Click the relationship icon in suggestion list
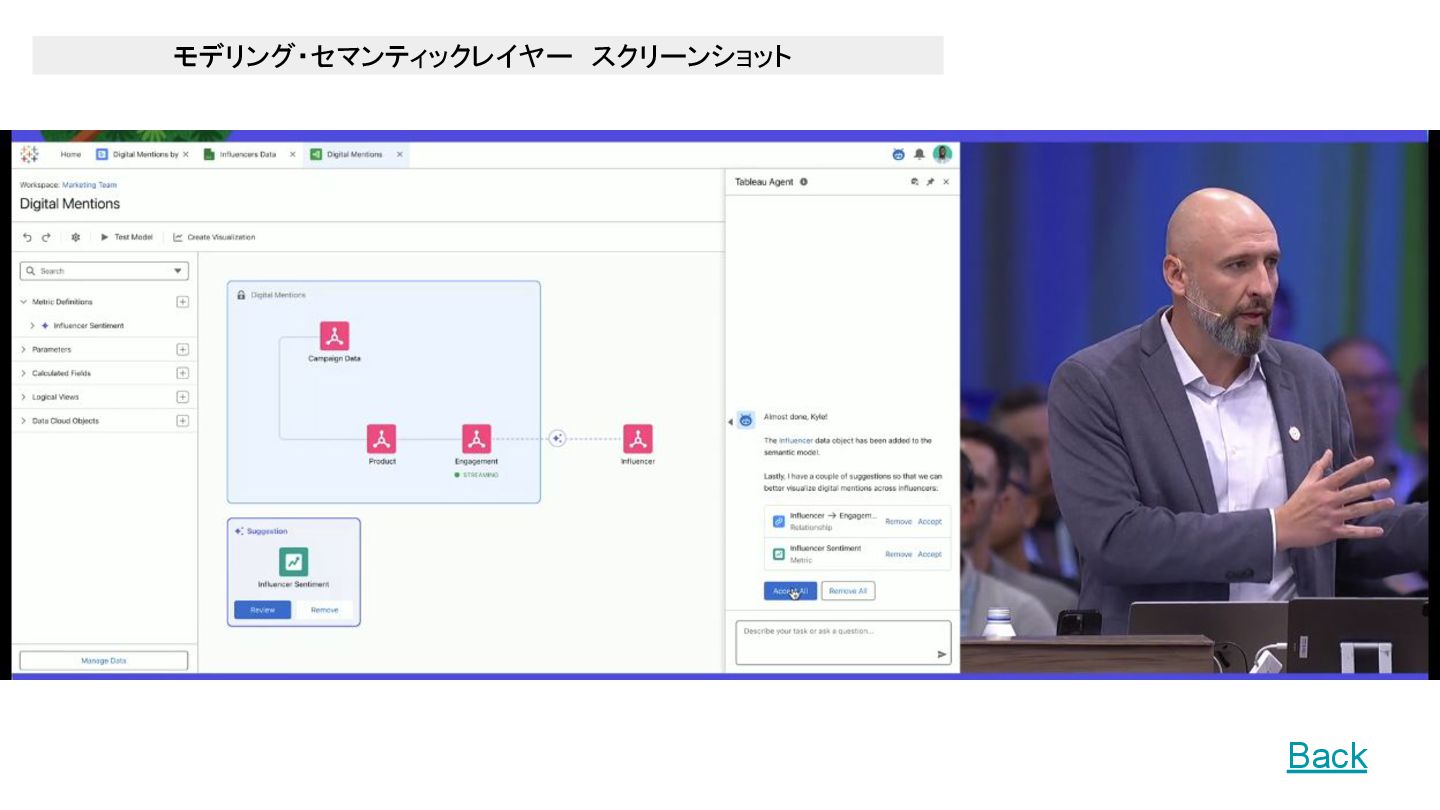This screenshot has height=810, width=1440. tap(779, 521)
